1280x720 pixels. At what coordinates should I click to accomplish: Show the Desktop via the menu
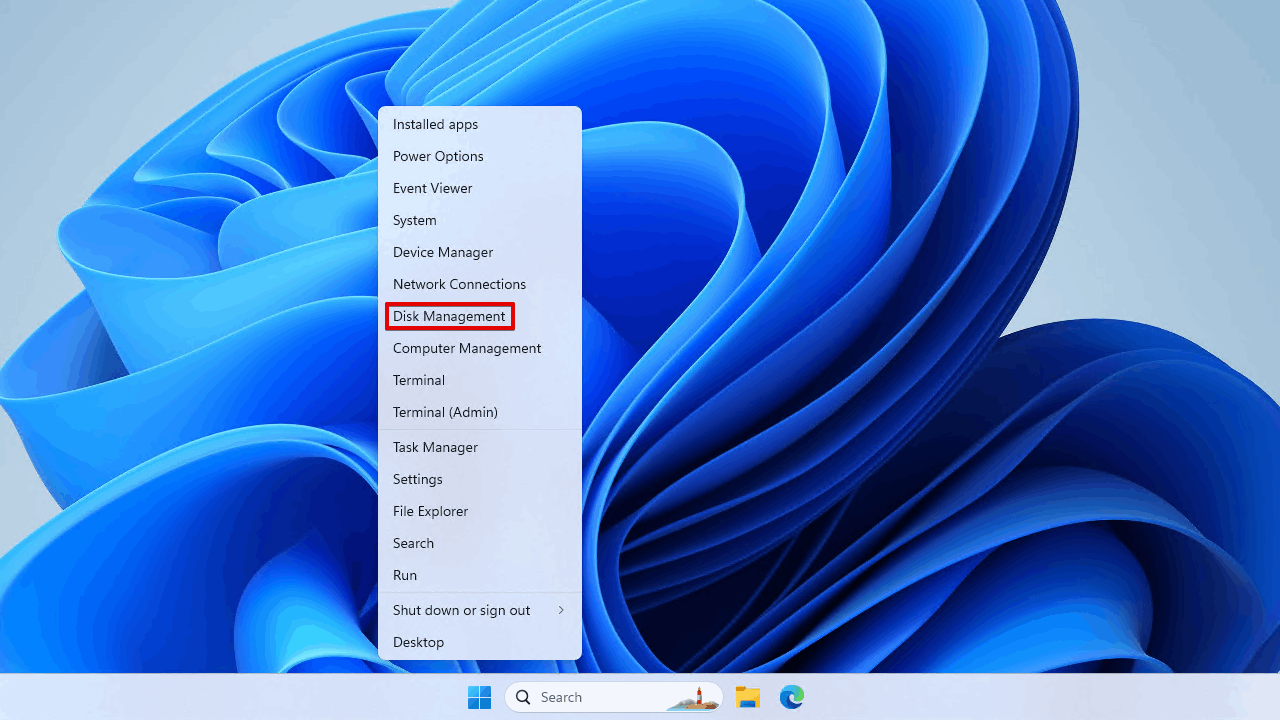[418, 642]
